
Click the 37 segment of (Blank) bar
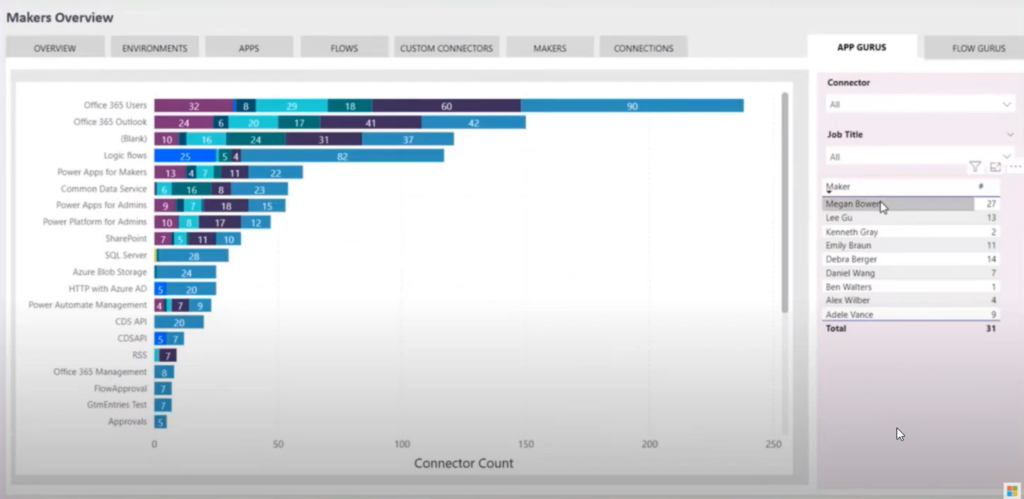(408, 139)
